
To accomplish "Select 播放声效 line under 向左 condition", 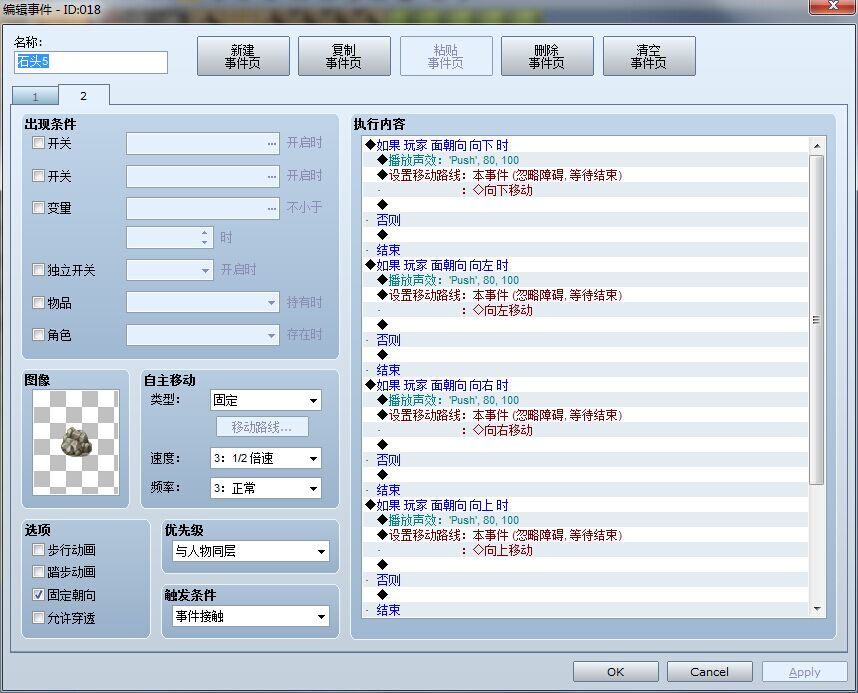I will (586, 280).
